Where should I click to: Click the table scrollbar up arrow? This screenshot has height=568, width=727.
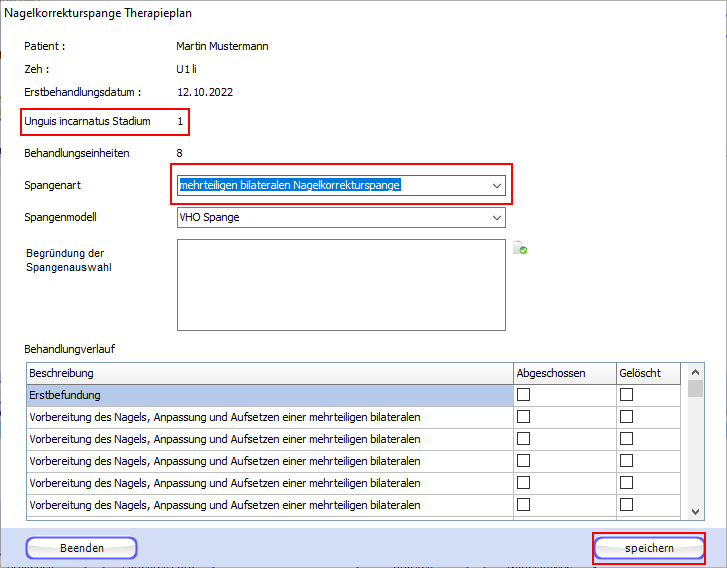[696, 372]
